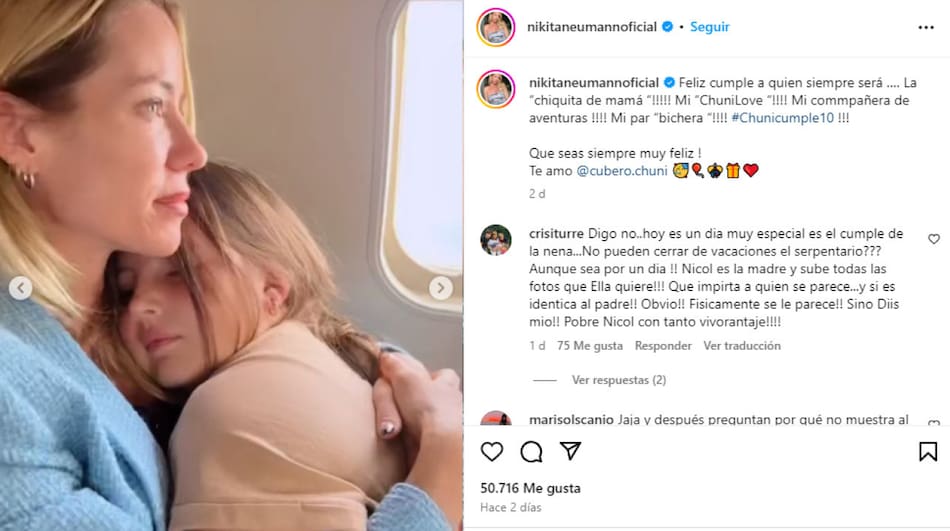Open the 50.716 Me gusta likes list
The image size is (950, 531).
530,488
